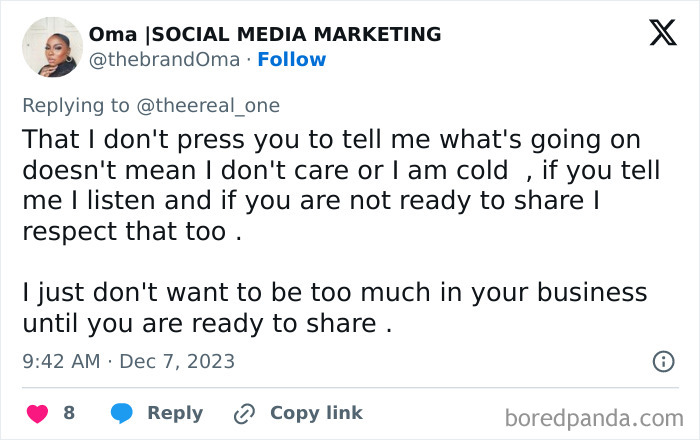Click the blue reply speech bubble icon
Image resolution: width=700 pixels, height=440 pixels.
tap(122, 413)
